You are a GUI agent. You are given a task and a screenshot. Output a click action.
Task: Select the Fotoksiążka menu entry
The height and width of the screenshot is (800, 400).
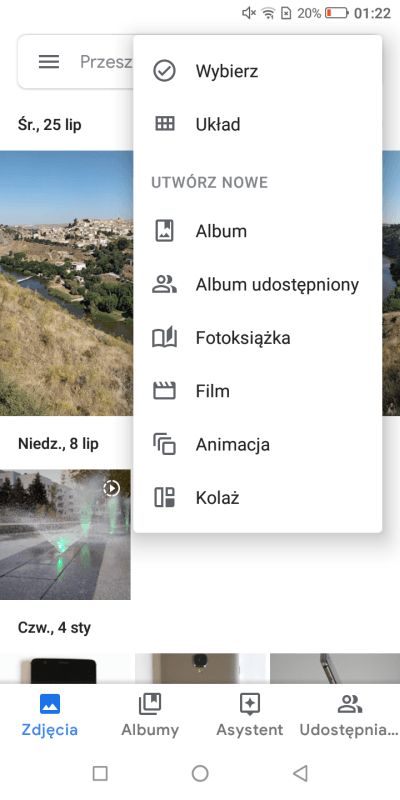[x=258, y=338]
